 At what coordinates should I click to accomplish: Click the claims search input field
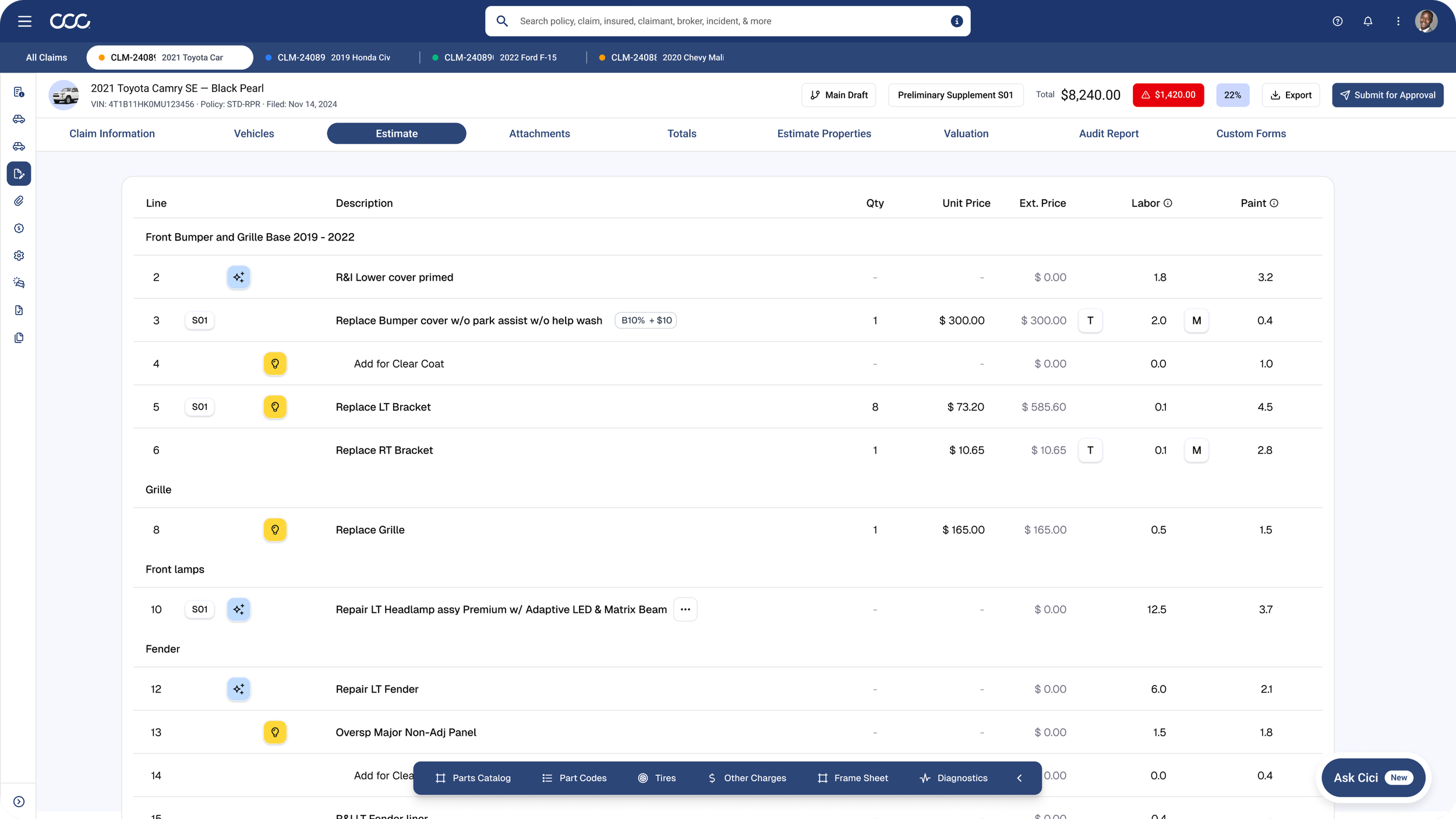[x=728, y=22]
